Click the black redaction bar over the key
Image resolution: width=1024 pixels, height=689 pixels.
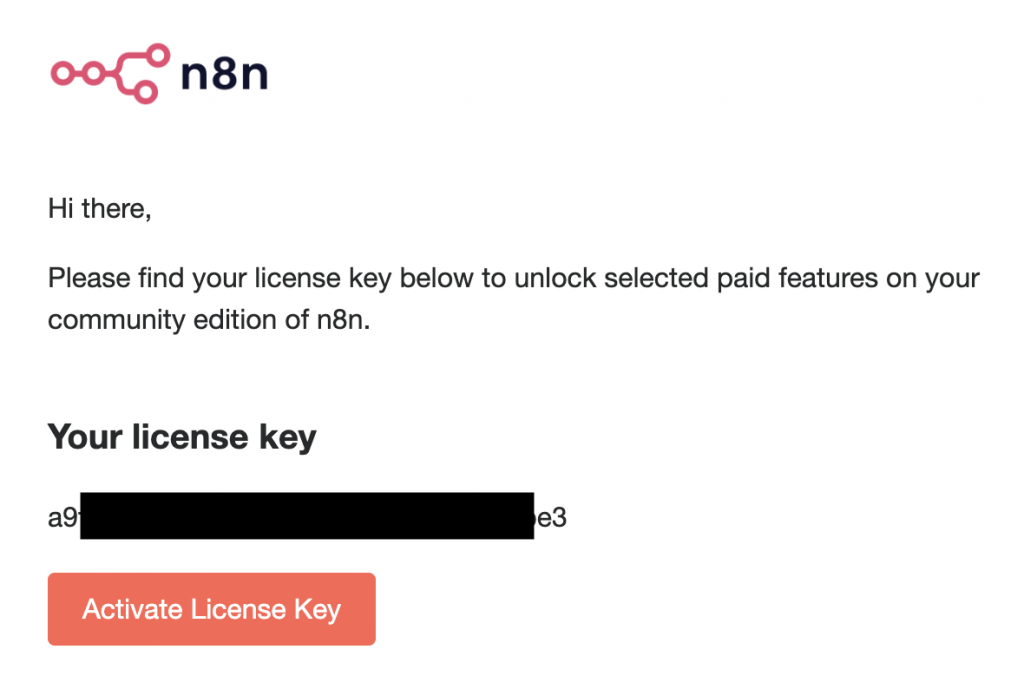(x=306, y=516)
